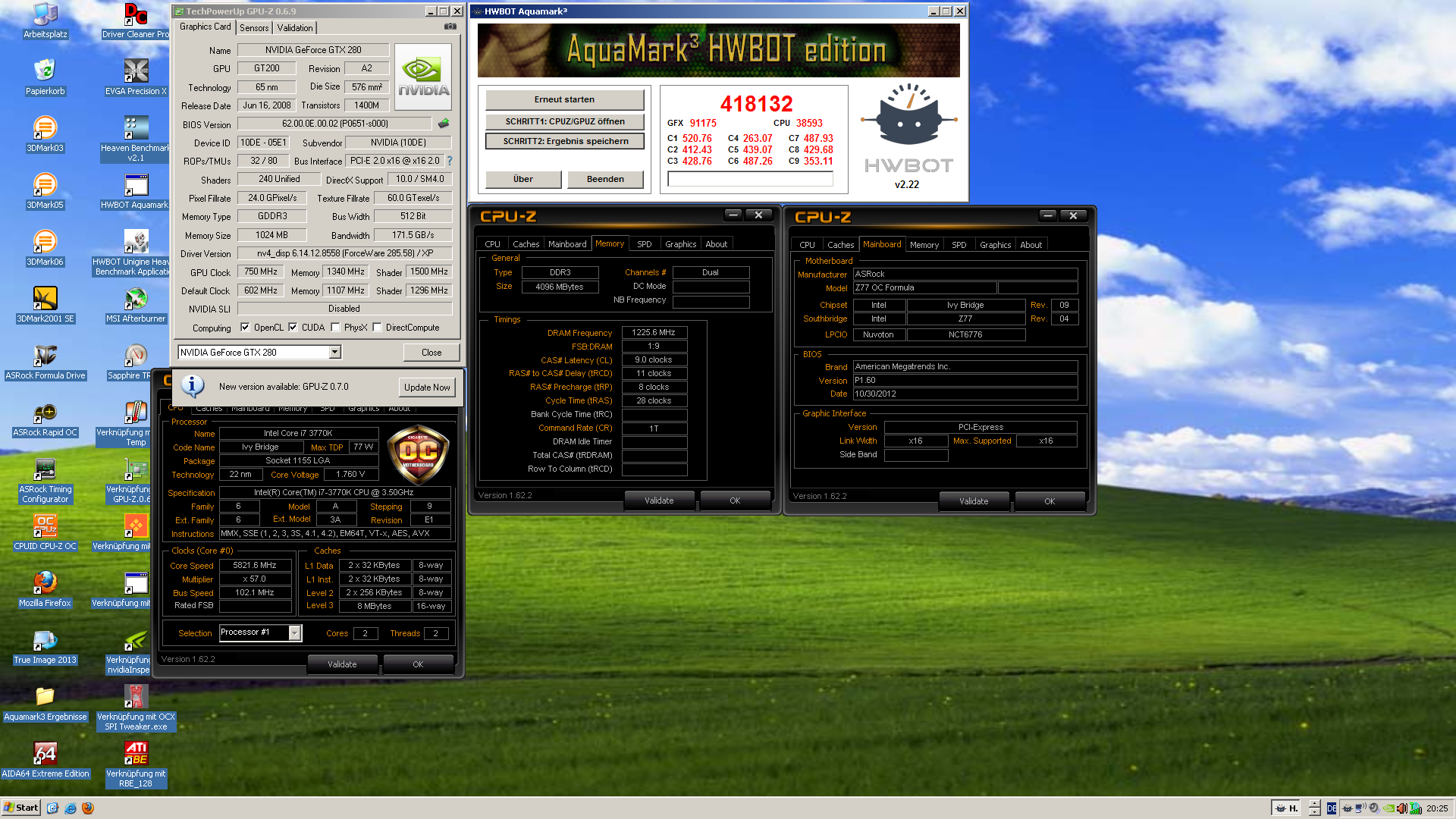The height and width of the screenshot is (819, 1456).
Task: Open CPU tab in CPU-Z Mainboard window
Action: (x=807, y=245)
